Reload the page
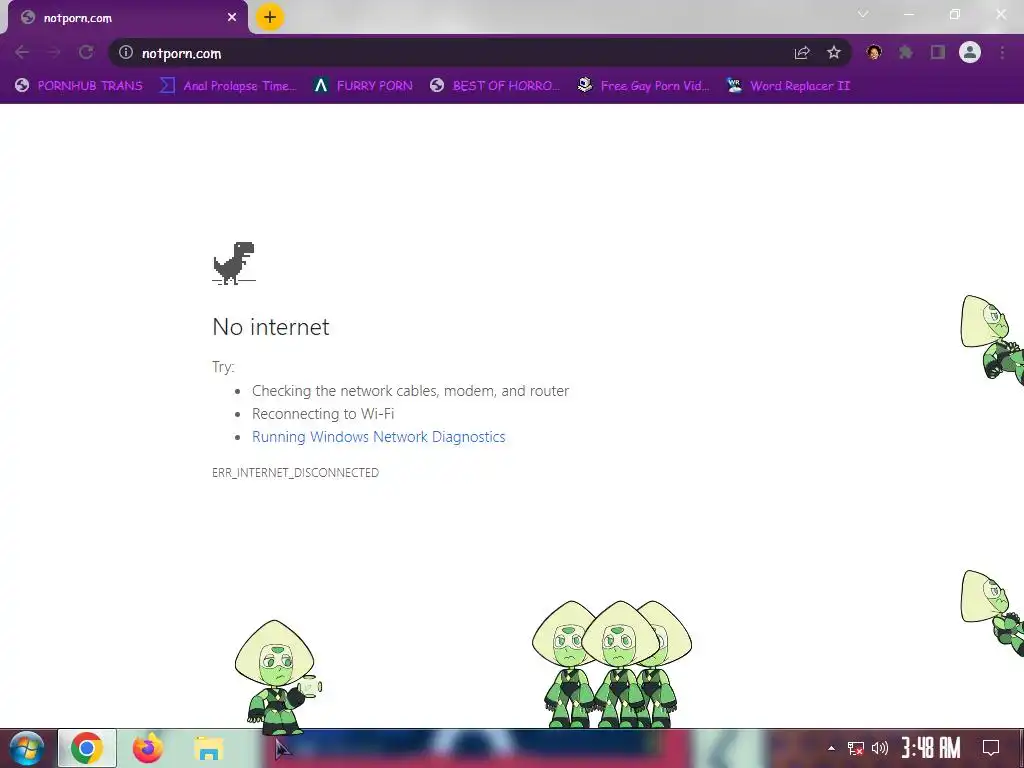Viewport: 1024px width, 768px height. [86, 52]
